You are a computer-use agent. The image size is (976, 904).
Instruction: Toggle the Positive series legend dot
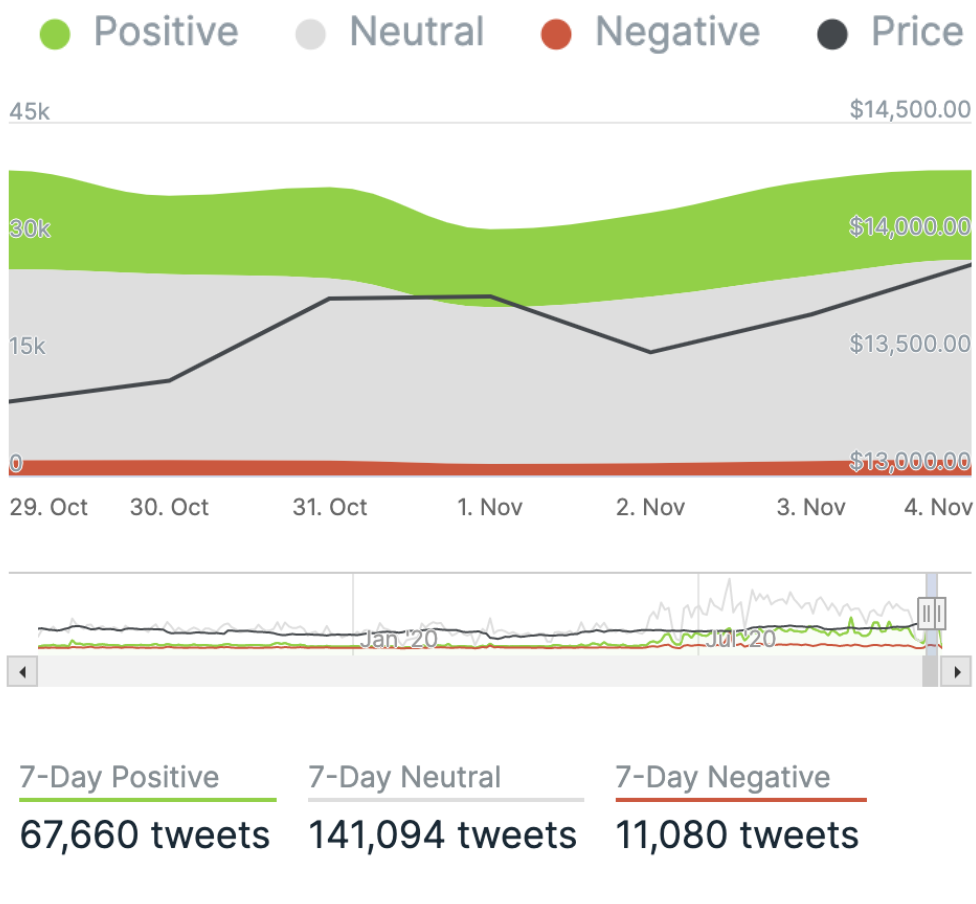point(56,35)
